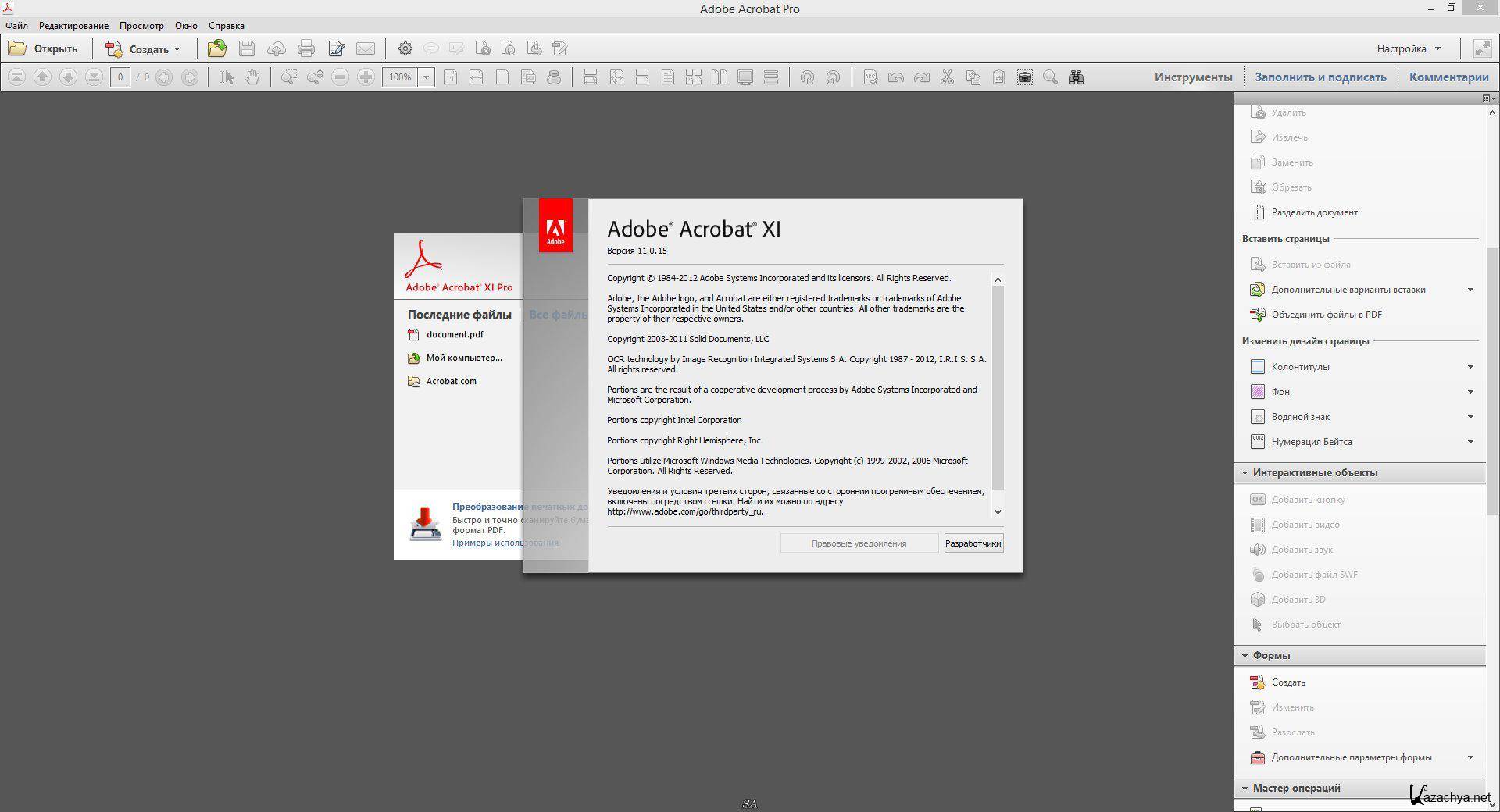Open the Редактирование menu
Screen dimensions: 1500x812
[x=73, y=26]
